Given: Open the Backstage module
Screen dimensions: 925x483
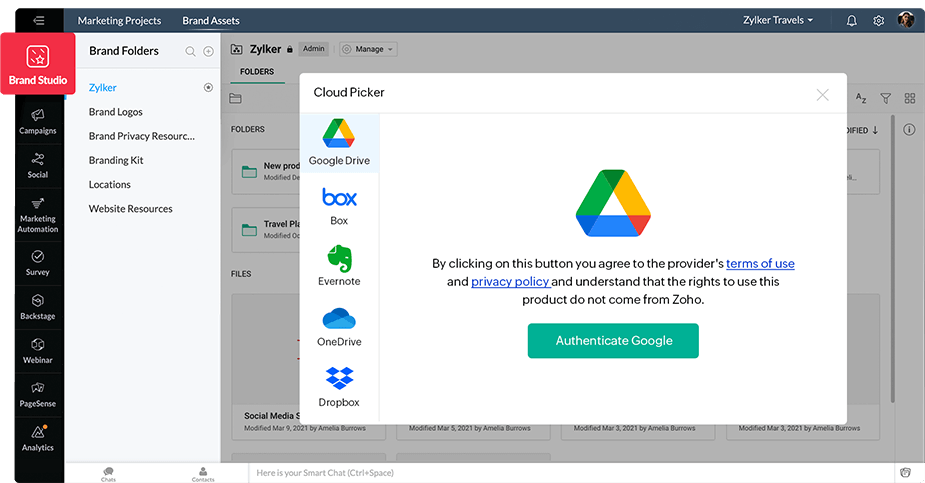Looking at the screenshot, I should tap(38, 307).
